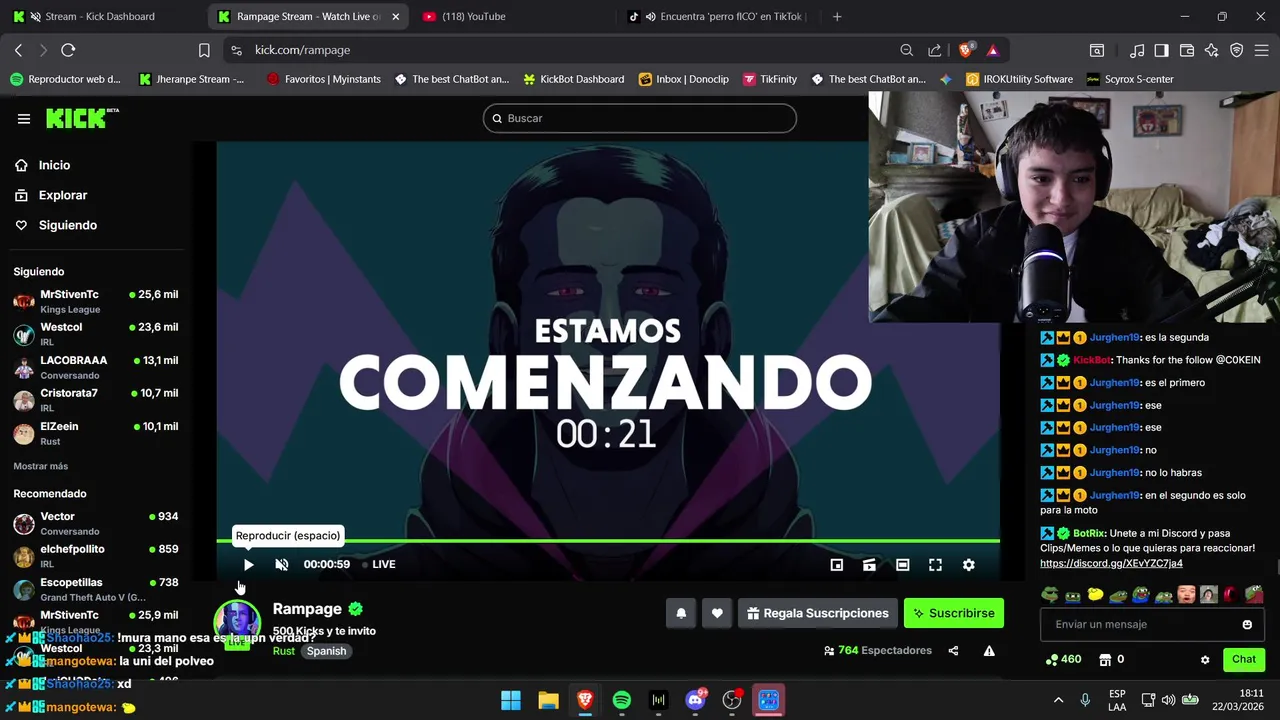
Task: Open Vector recommended channel
Action: pyautogui.click(x=96, y=523)
